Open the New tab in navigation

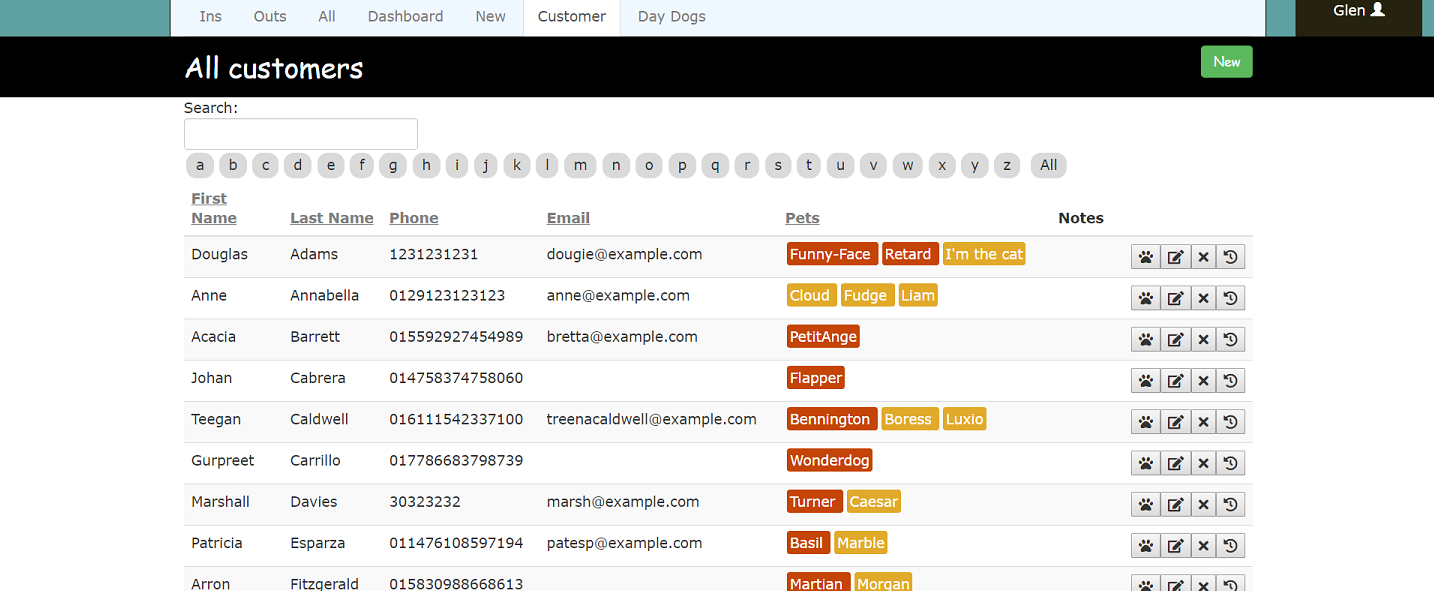pos(491,16)
